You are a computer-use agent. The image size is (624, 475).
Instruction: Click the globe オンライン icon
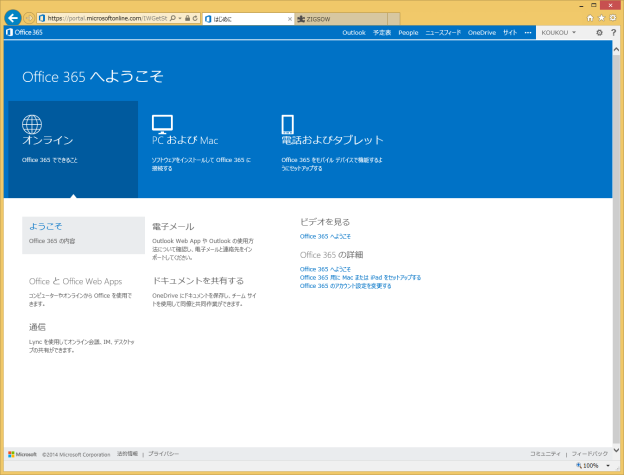click(32, 125)
